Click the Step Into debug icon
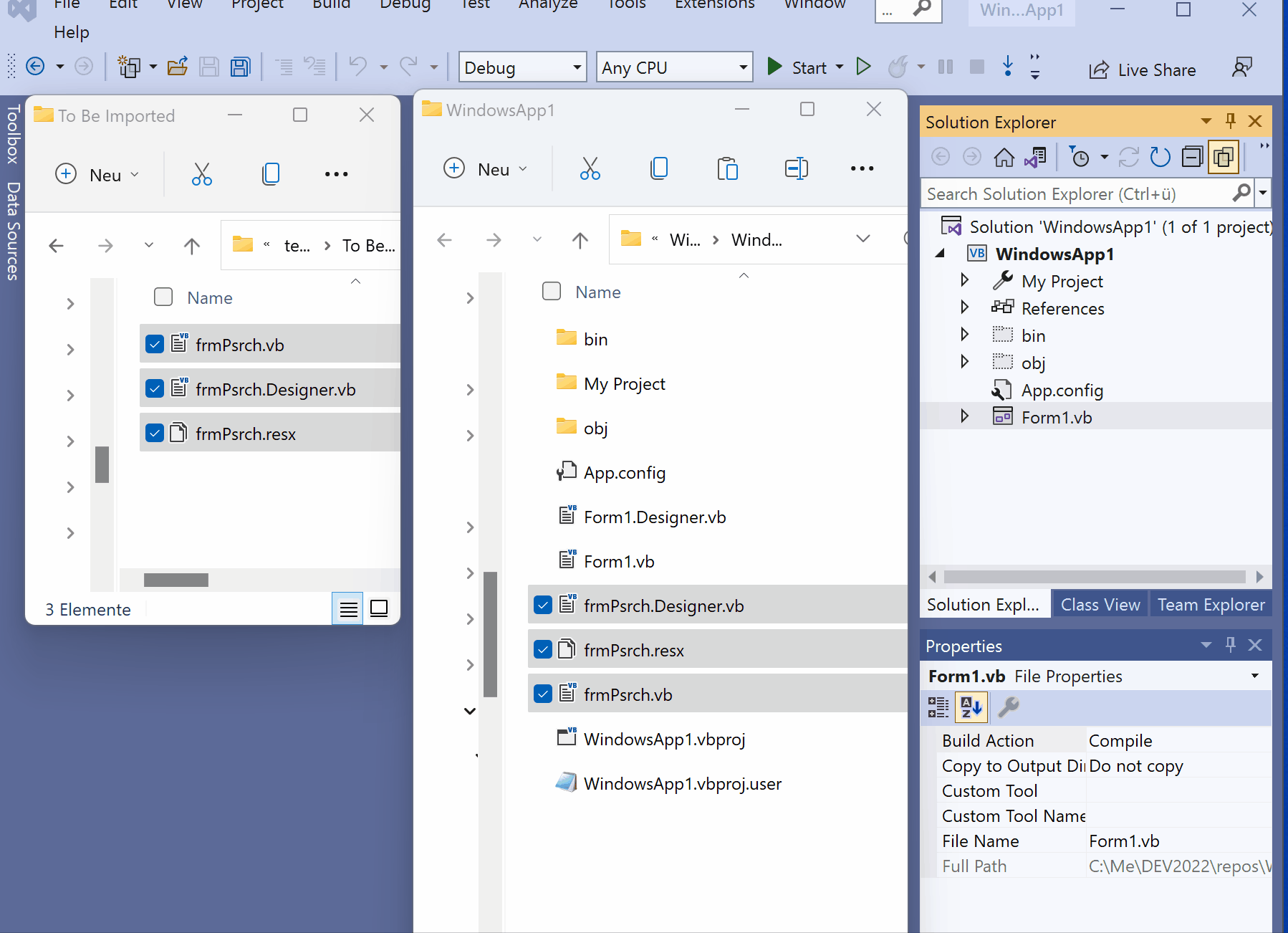This screenshot has height=933, width=1288. pos(1007,67)
